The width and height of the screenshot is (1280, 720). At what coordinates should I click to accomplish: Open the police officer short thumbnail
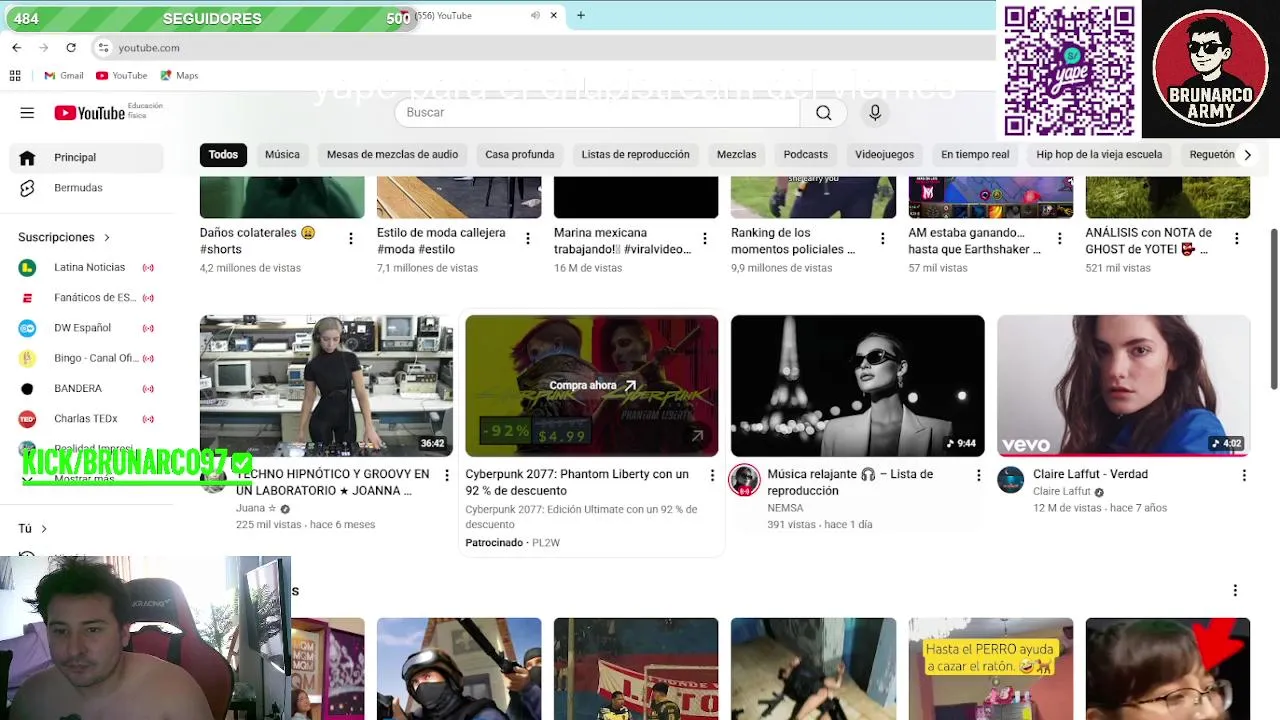click(459, 669)
